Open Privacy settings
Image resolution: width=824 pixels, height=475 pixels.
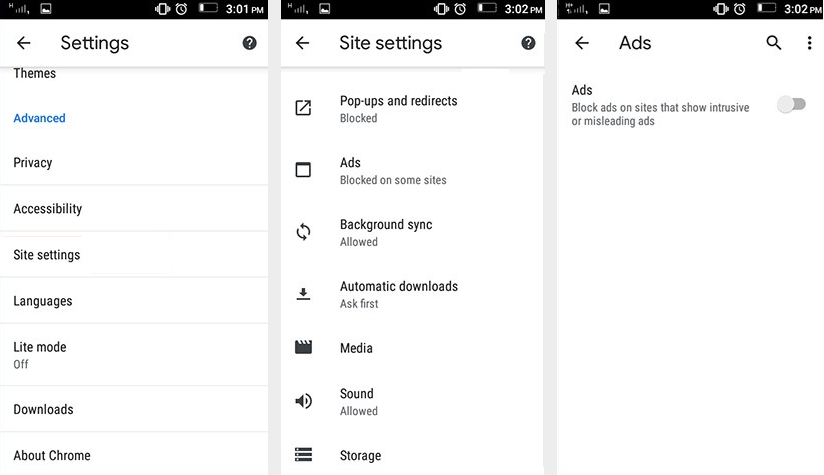coord(33,163)
